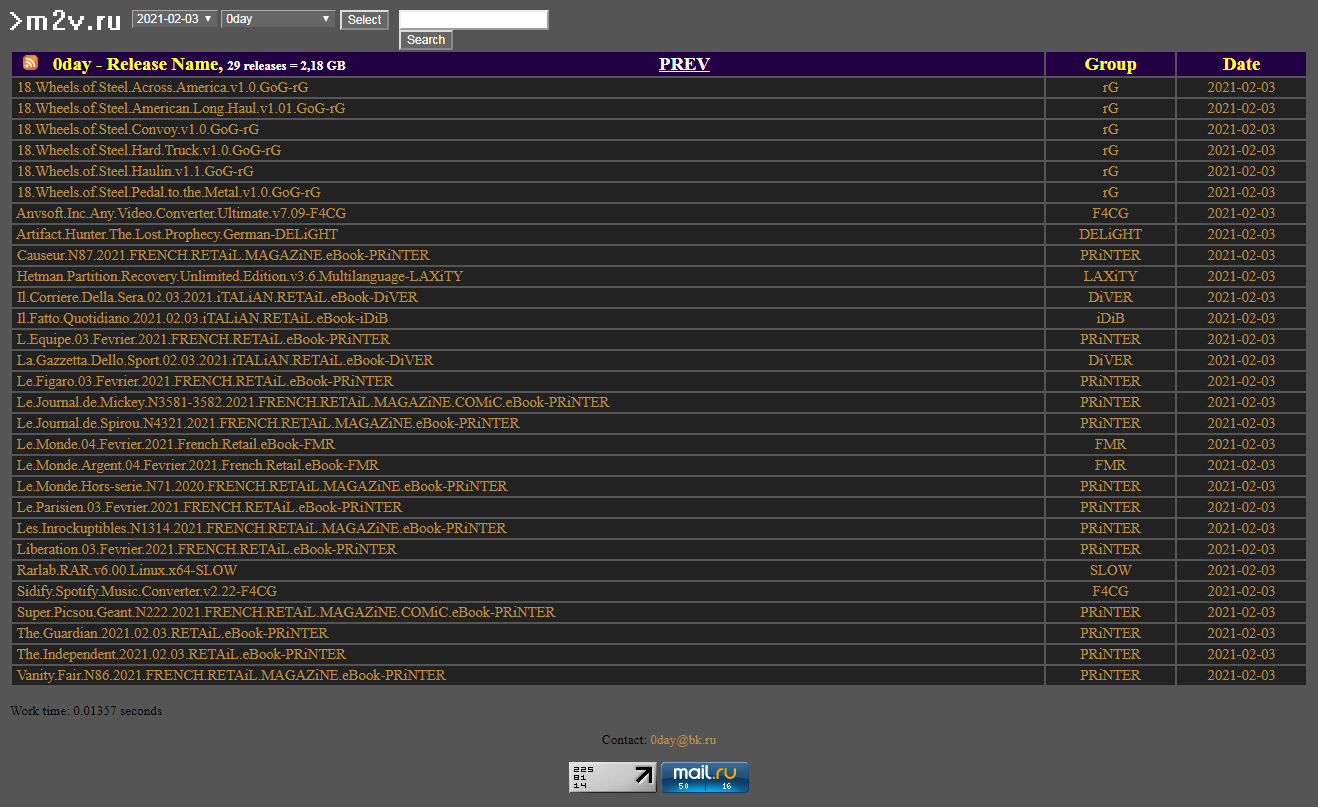Click the 0day@bk.ru contact email link
Viewport: 1318px width, 807px height.
(x=683, y=740)
